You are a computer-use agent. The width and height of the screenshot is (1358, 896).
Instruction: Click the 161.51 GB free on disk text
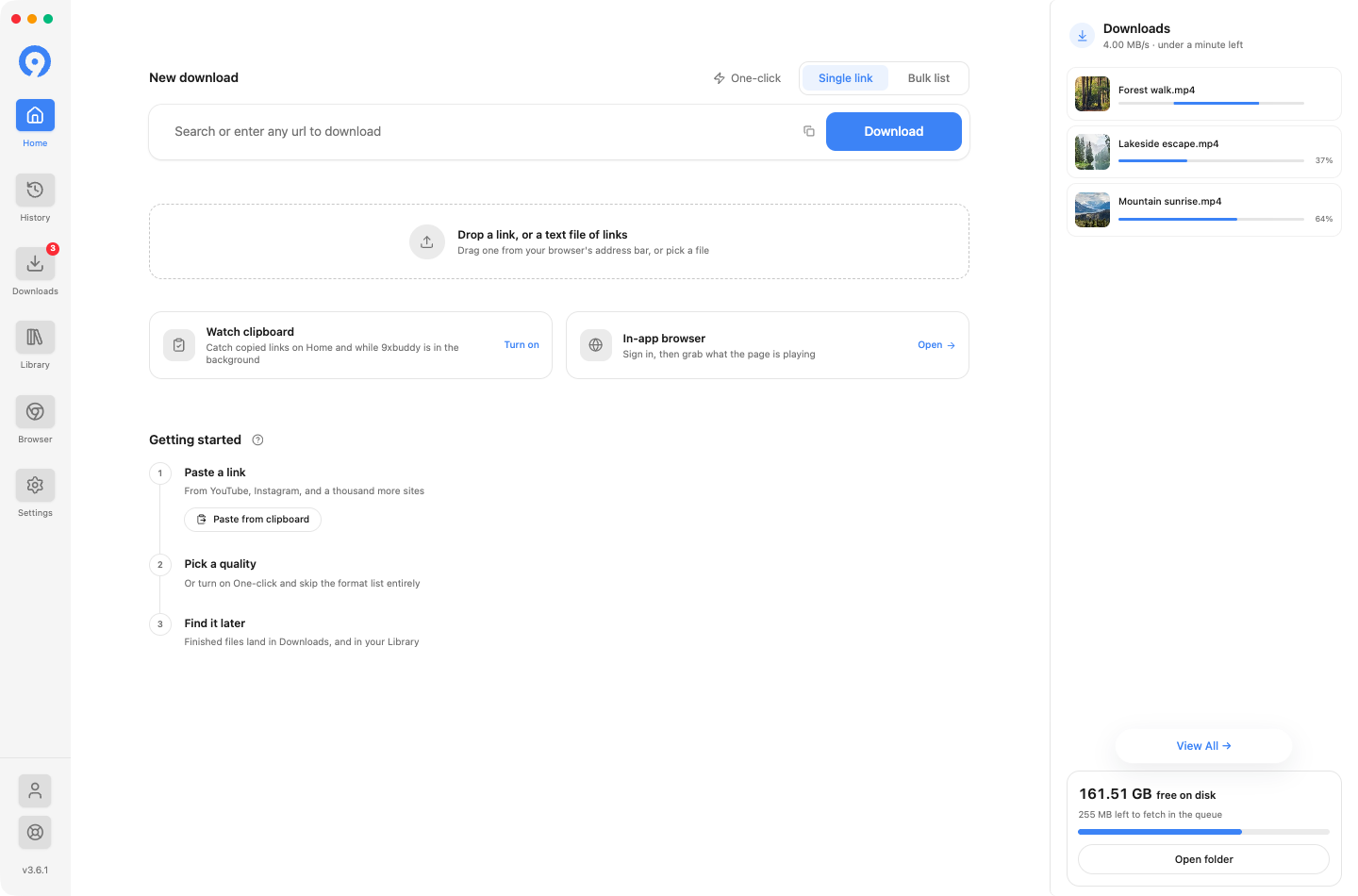click(x=1148, y=794)
